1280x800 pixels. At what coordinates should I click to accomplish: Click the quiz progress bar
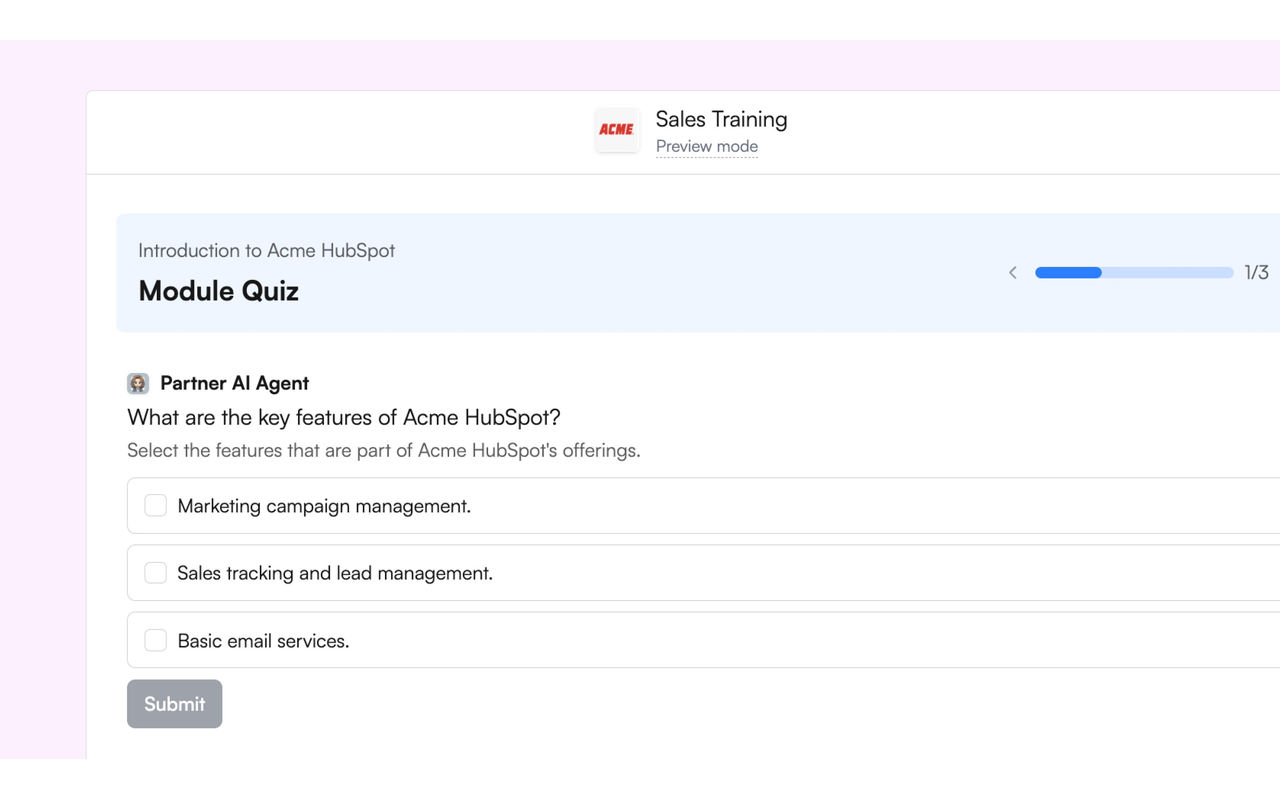(x=1134, y=272)
